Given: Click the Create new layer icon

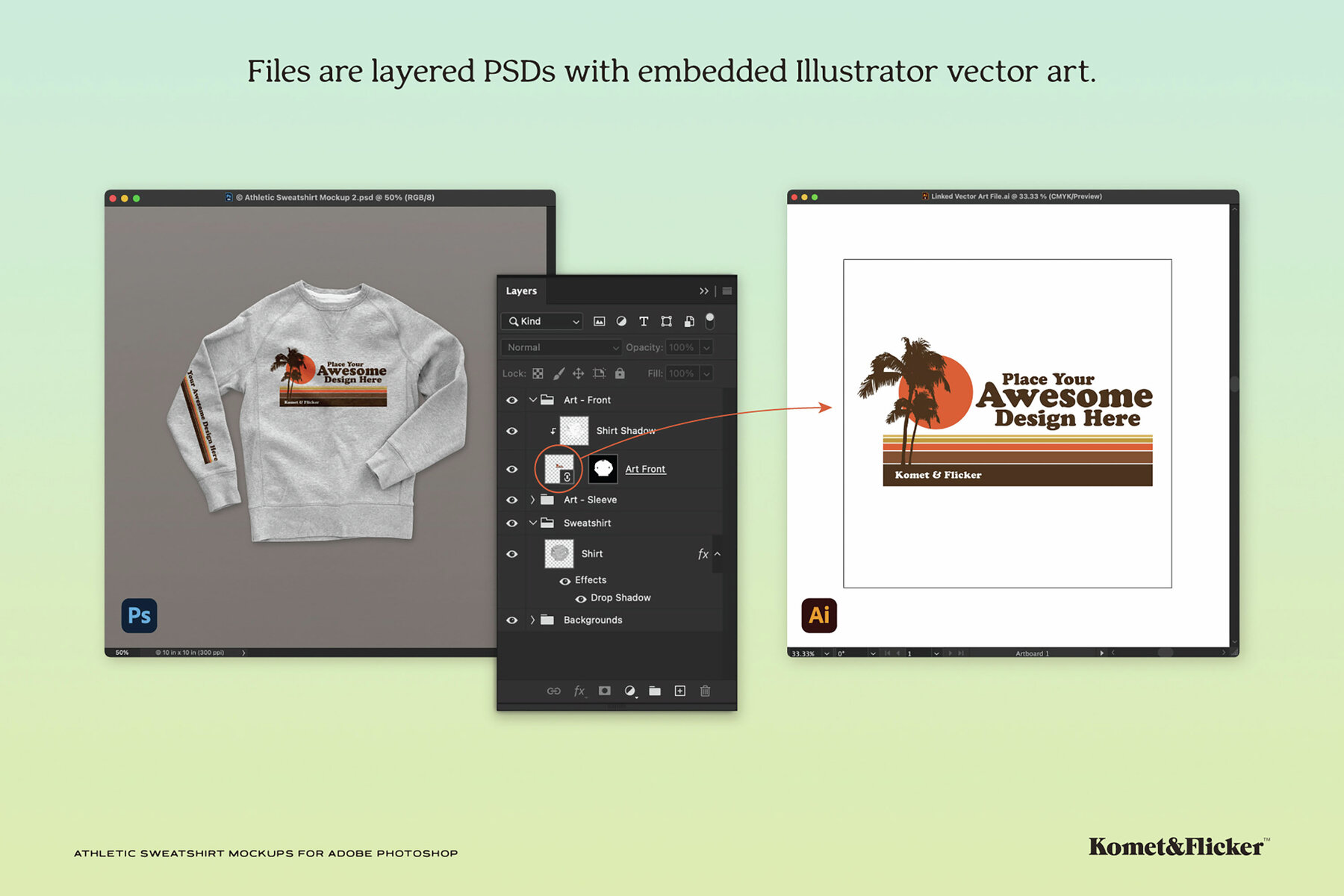Looking at the screenshot, I should pyautogui.click(x=680, y=690).
